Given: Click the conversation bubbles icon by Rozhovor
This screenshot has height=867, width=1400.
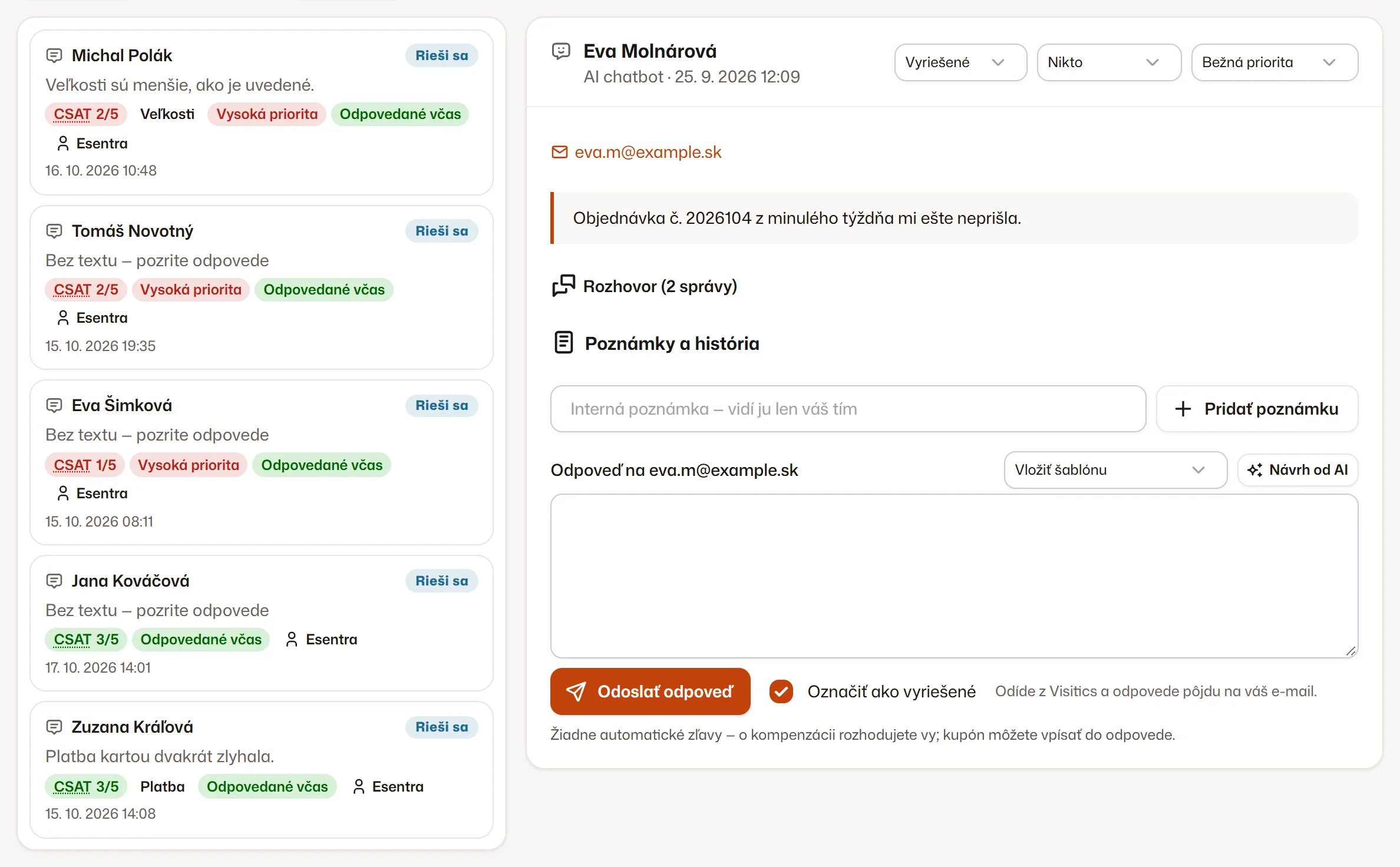Looking at the screenshot, I should tap(563, 286).
